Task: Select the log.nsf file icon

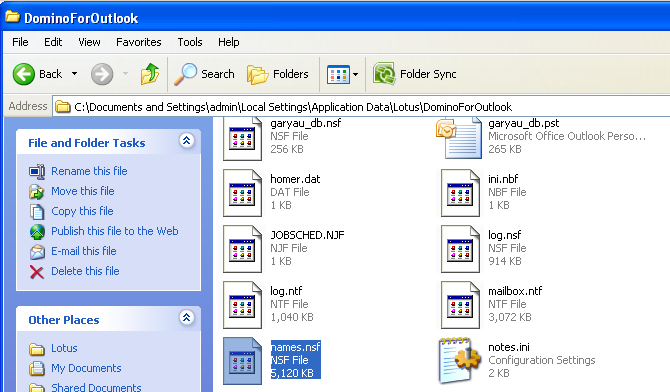Action: click(x=460, y=249)
